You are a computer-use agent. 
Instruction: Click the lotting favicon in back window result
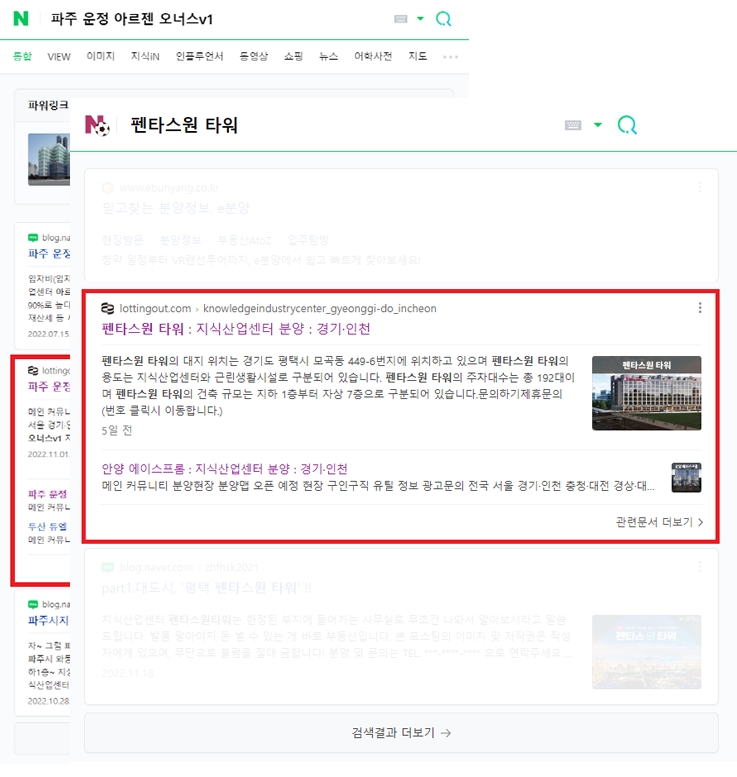click(33, 370)
